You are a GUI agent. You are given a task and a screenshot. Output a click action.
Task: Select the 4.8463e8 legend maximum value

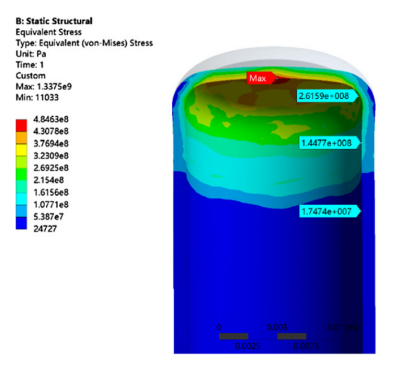point(51,119)
